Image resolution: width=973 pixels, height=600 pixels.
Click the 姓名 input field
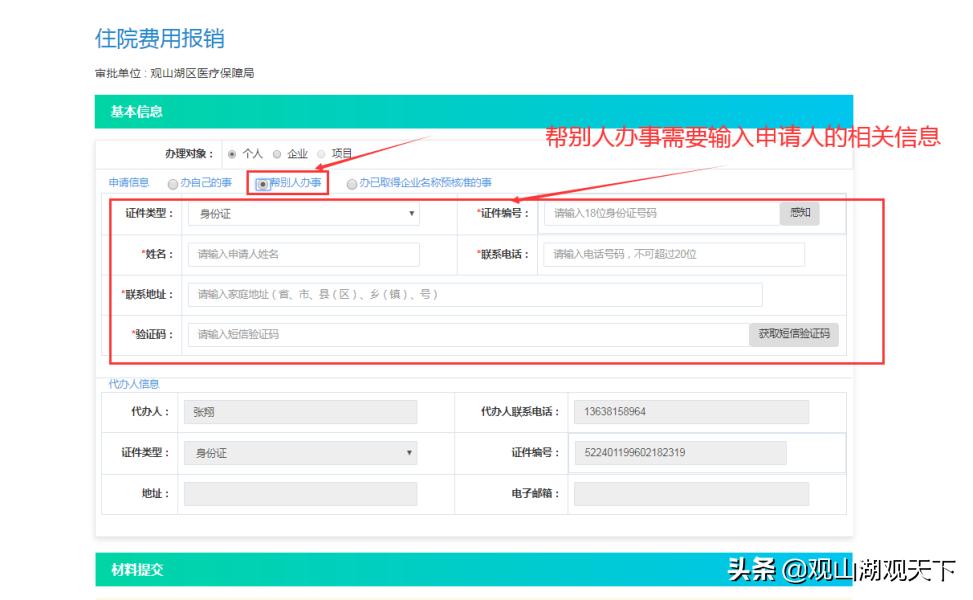(x=303, y=254)
